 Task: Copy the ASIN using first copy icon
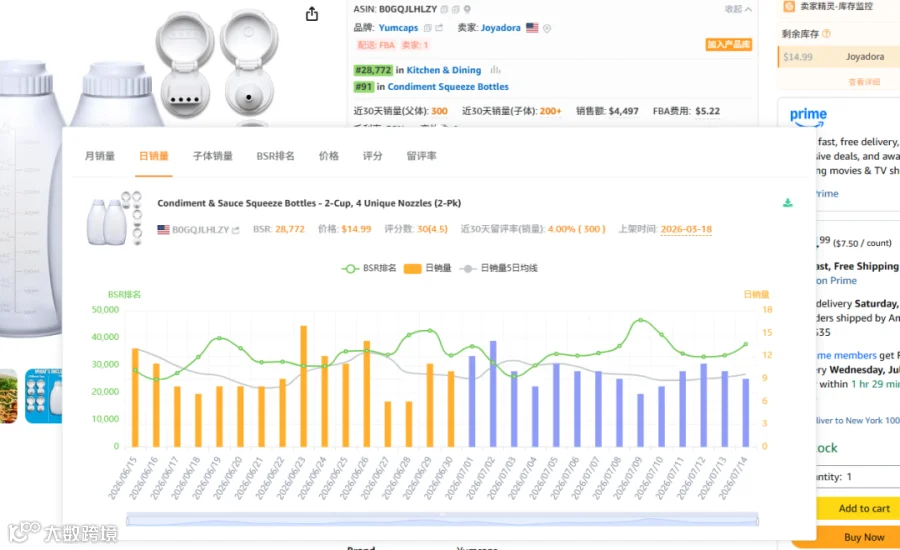[444, 9]
